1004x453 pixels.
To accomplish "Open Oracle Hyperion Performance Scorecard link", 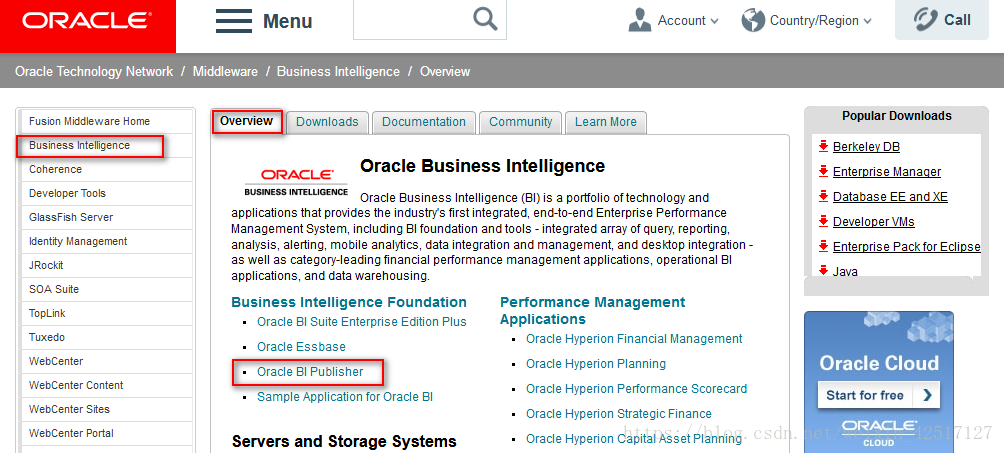I will click(x=636, y=388).
